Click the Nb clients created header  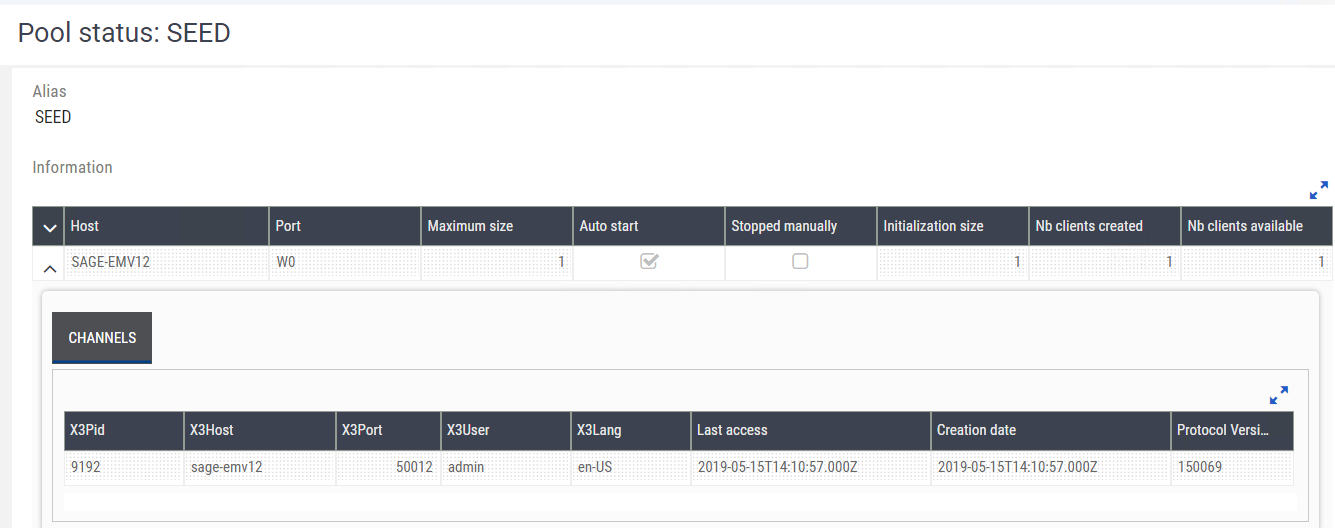point(1102,226)
